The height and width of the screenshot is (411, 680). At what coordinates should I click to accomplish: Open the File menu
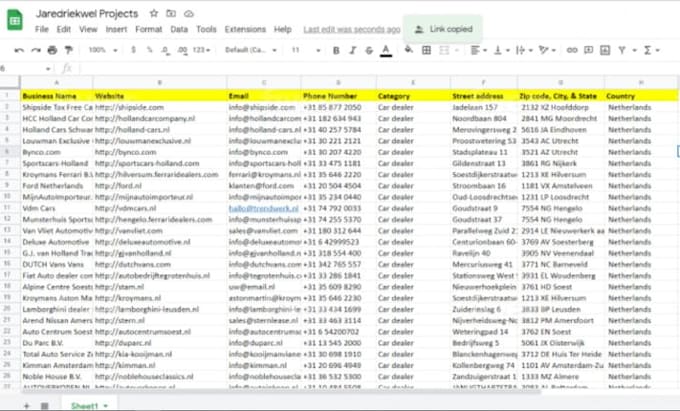(x=42, y=29)
